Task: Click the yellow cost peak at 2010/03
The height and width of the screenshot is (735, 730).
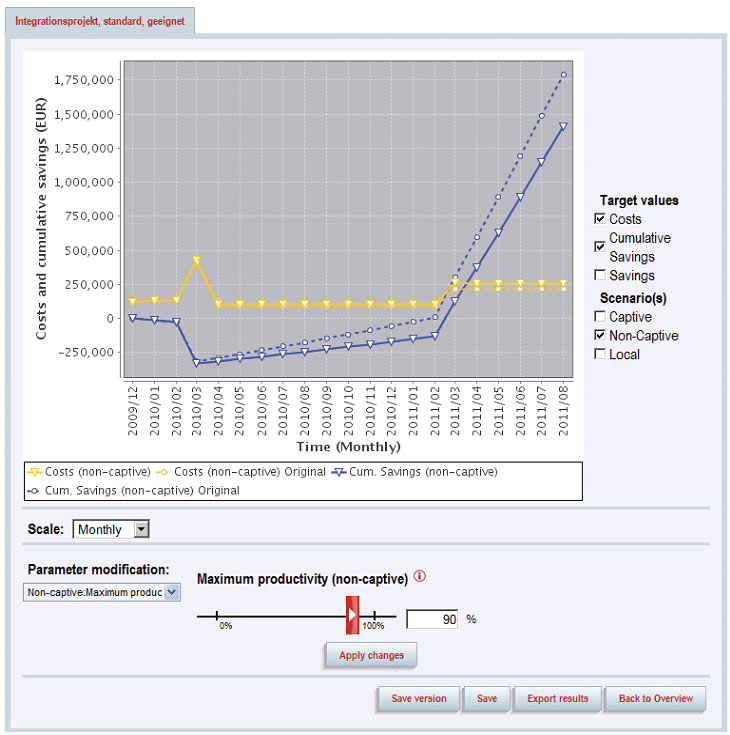Action: [196, 260]
